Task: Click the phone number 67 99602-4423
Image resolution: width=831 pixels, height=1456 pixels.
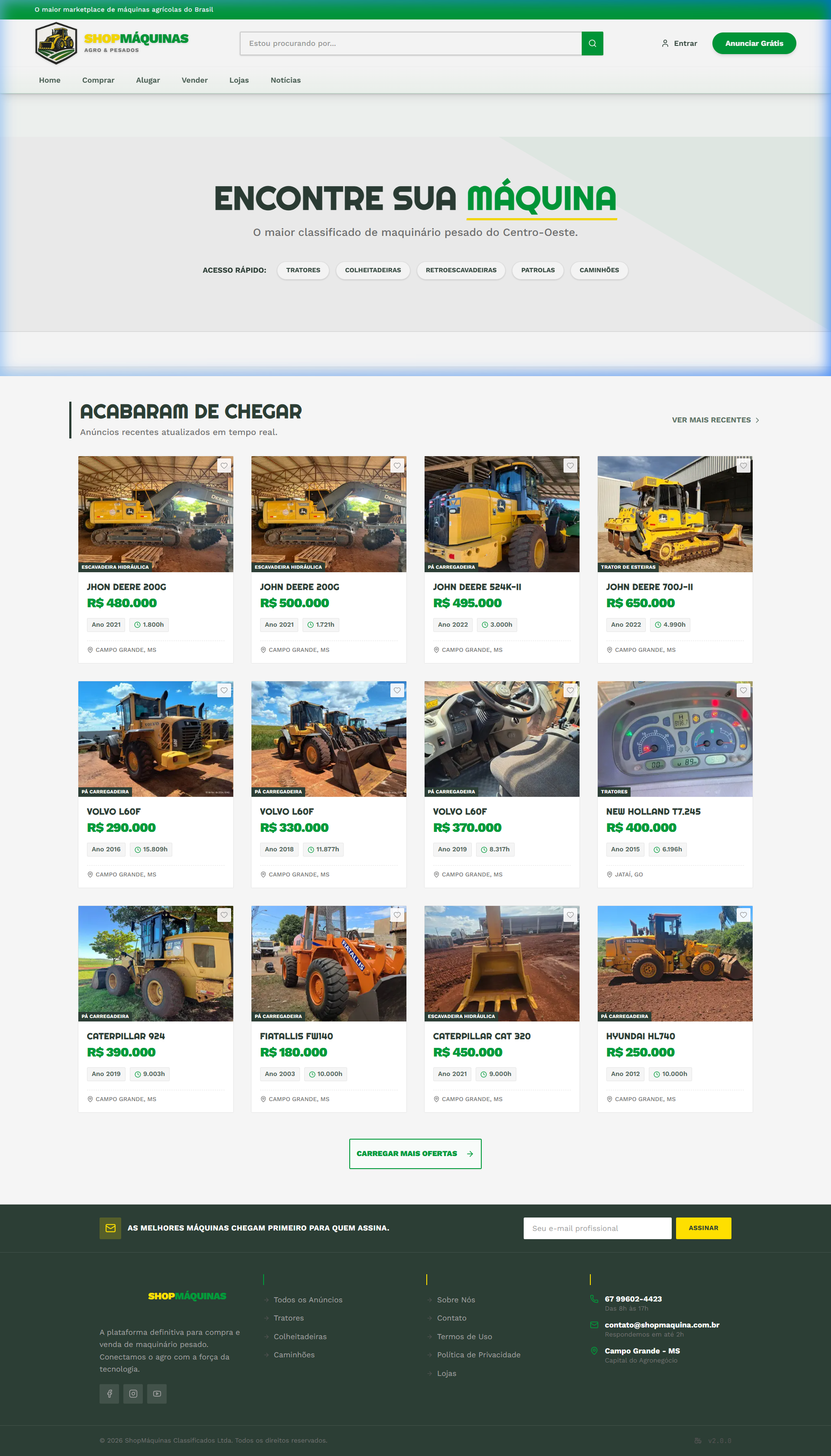Action: (634, 1298)
